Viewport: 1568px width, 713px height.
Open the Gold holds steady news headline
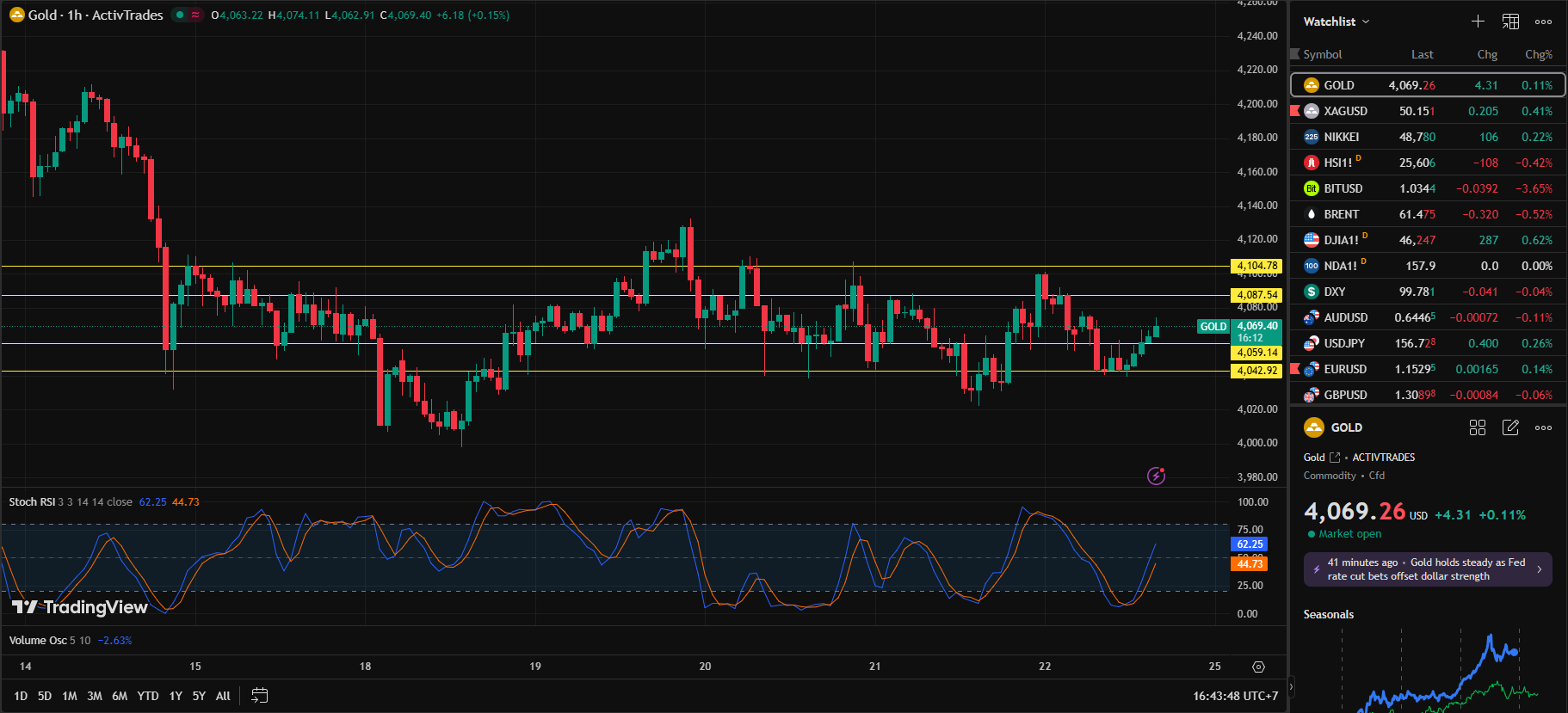(x=1427, y=569)
